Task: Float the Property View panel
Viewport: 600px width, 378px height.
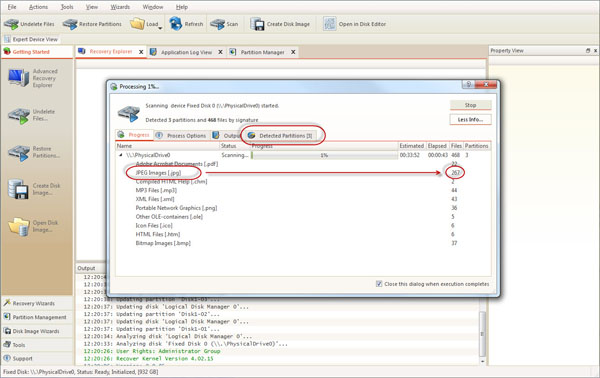Action: tap(588, 51)
